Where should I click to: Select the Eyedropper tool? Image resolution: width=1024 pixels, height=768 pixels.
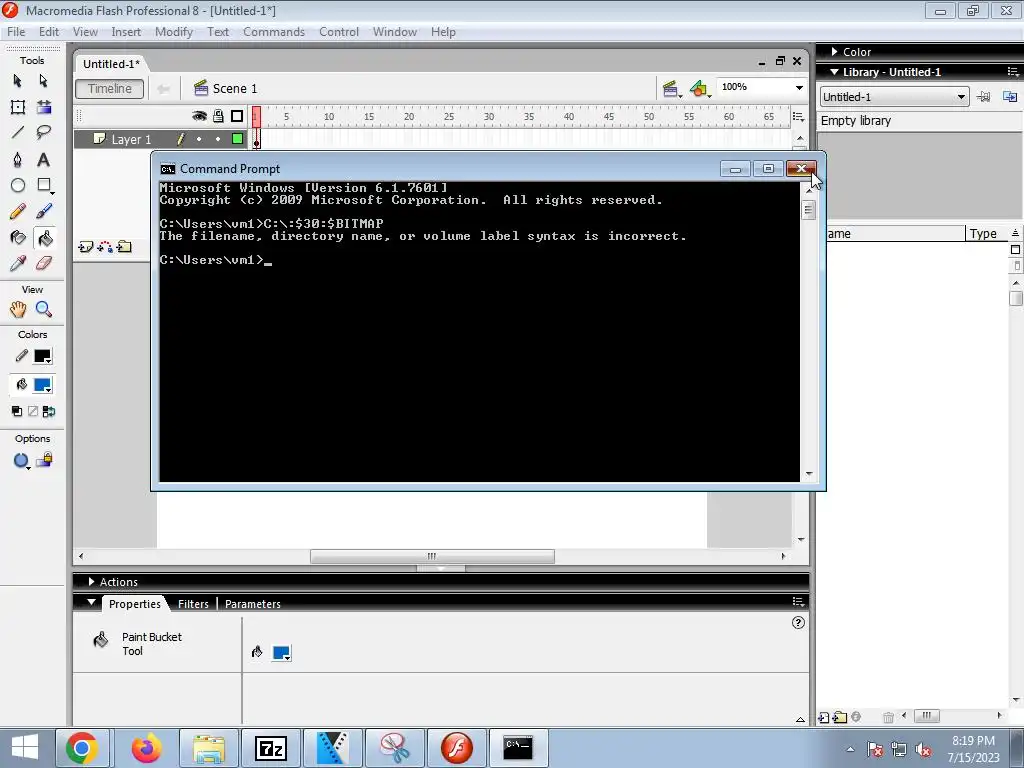(18, 264)
